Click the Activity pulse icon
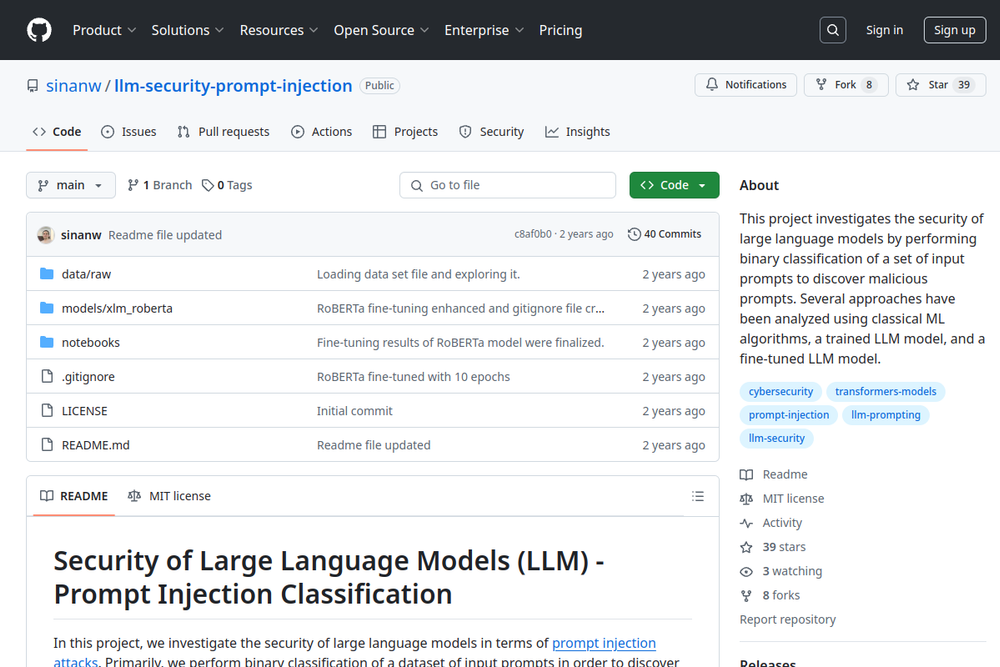The width and height of the screenshot is (1000, 667). [x=746, y=523]
